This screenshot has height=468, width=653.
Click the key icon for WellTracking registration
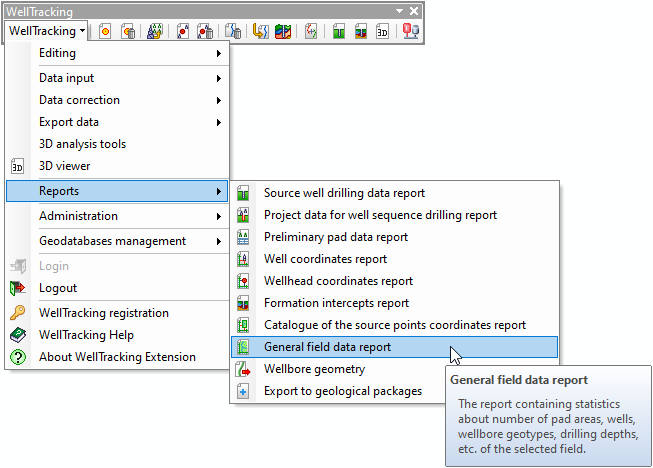click(x=17, y=313)
